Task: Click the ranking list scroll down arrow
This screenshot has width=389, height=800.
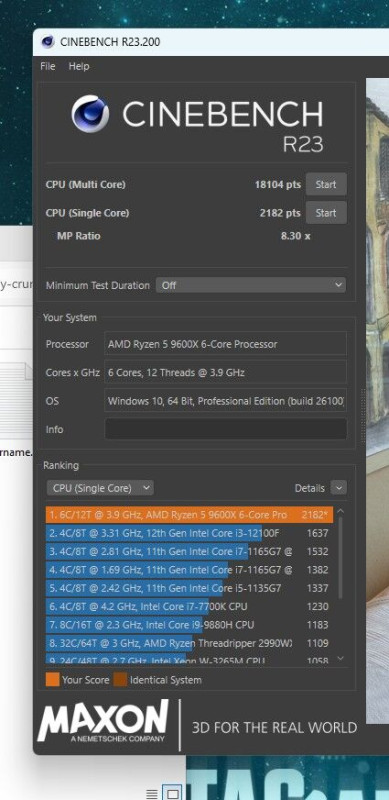Action: click(341, 659)
